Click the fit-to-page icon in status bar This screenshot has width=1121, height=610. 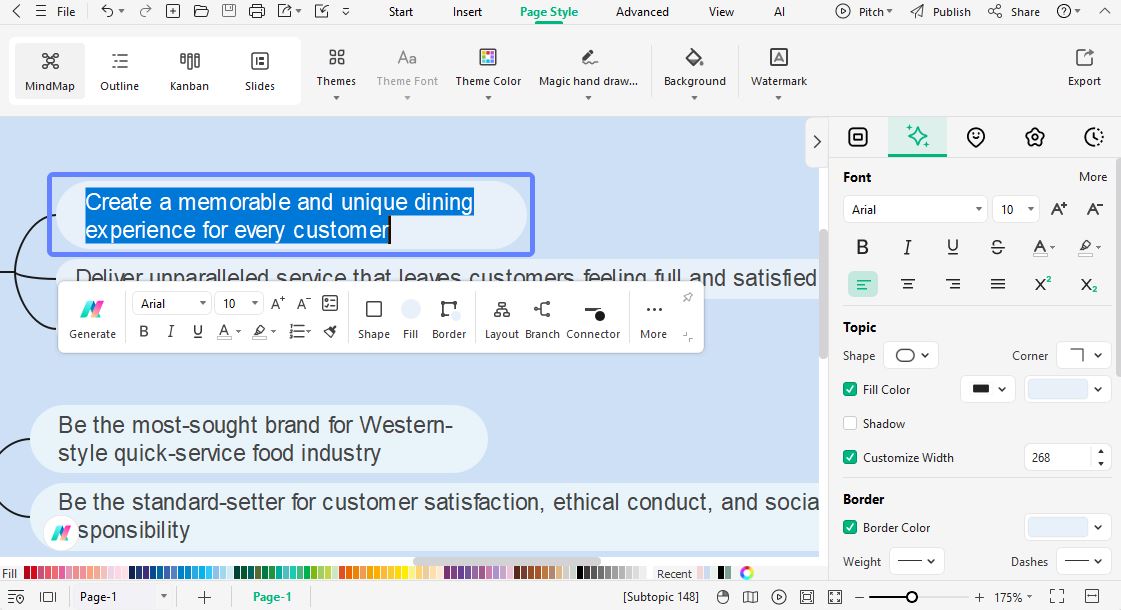807,596
